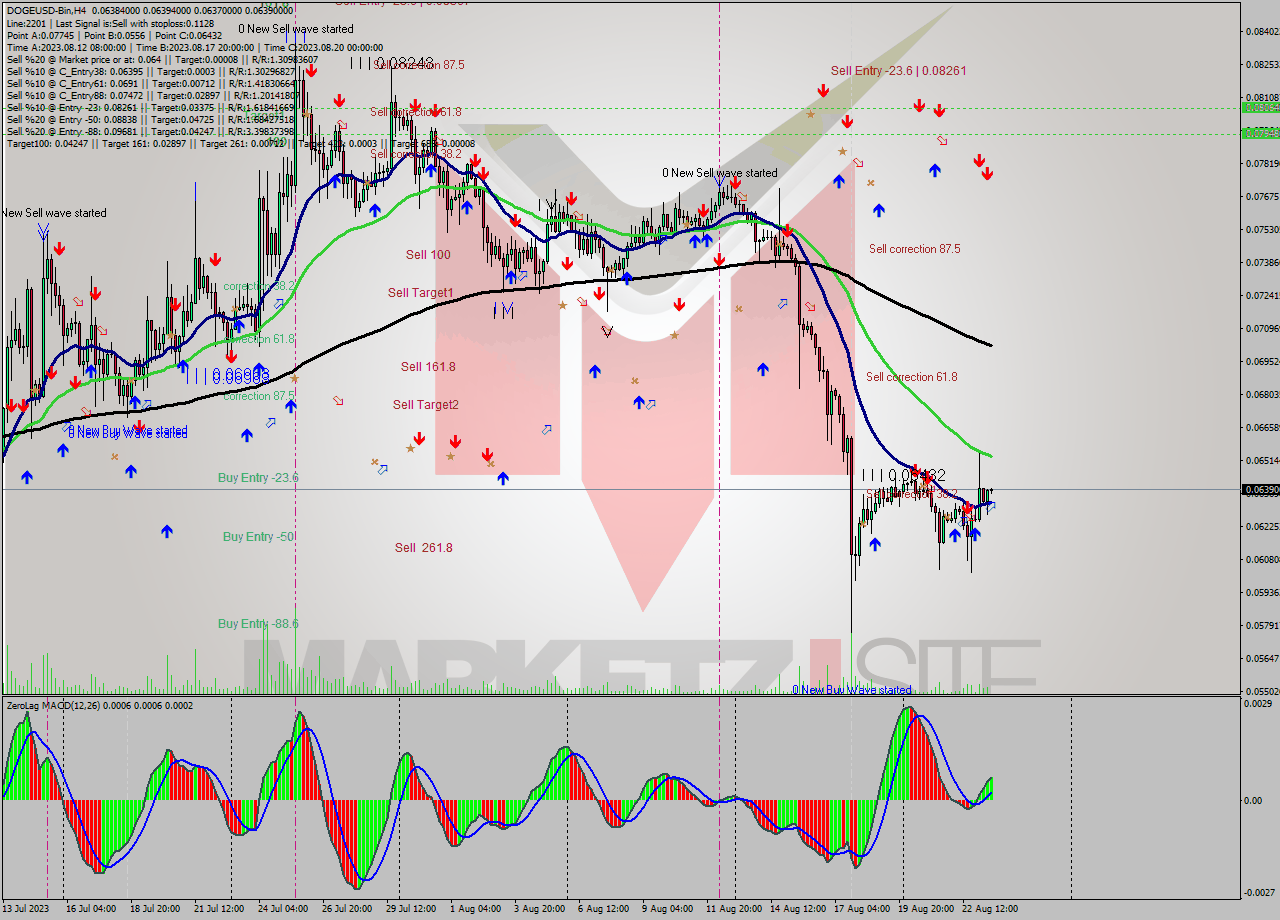Click the Sell 261.8 level label
1280x920 pixels.
(423, 548)
